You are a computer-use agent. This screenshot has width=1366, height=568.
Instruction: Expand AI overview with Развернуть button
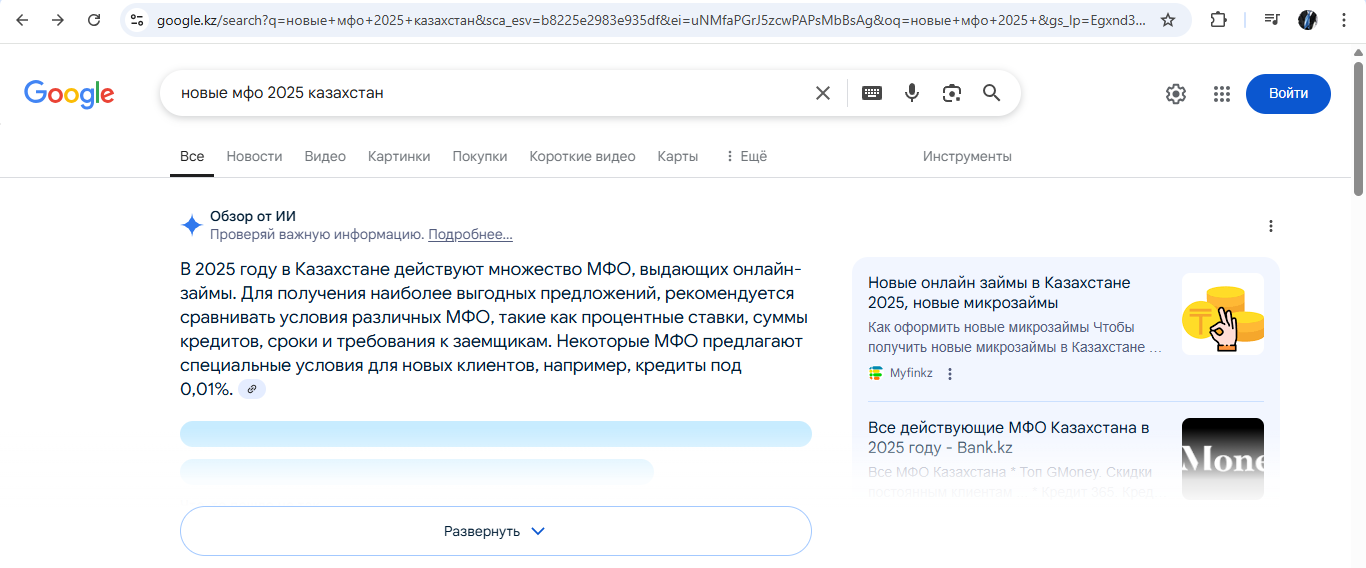[495, 531]
